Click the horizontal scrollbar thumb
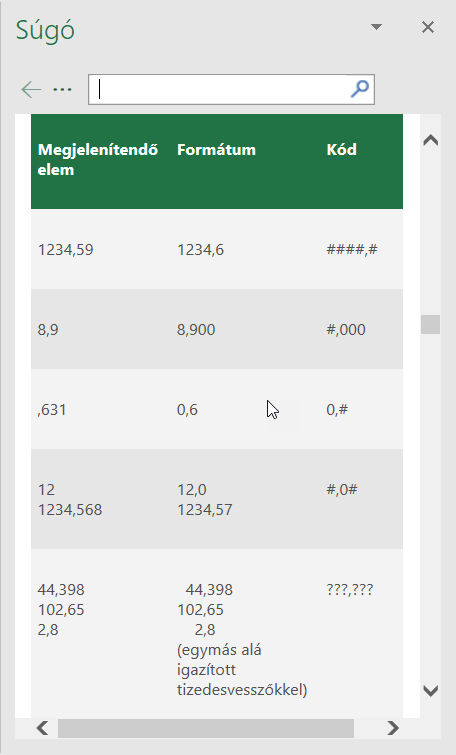The height and width of the screenshot is (755, 456). click(206, 728)
